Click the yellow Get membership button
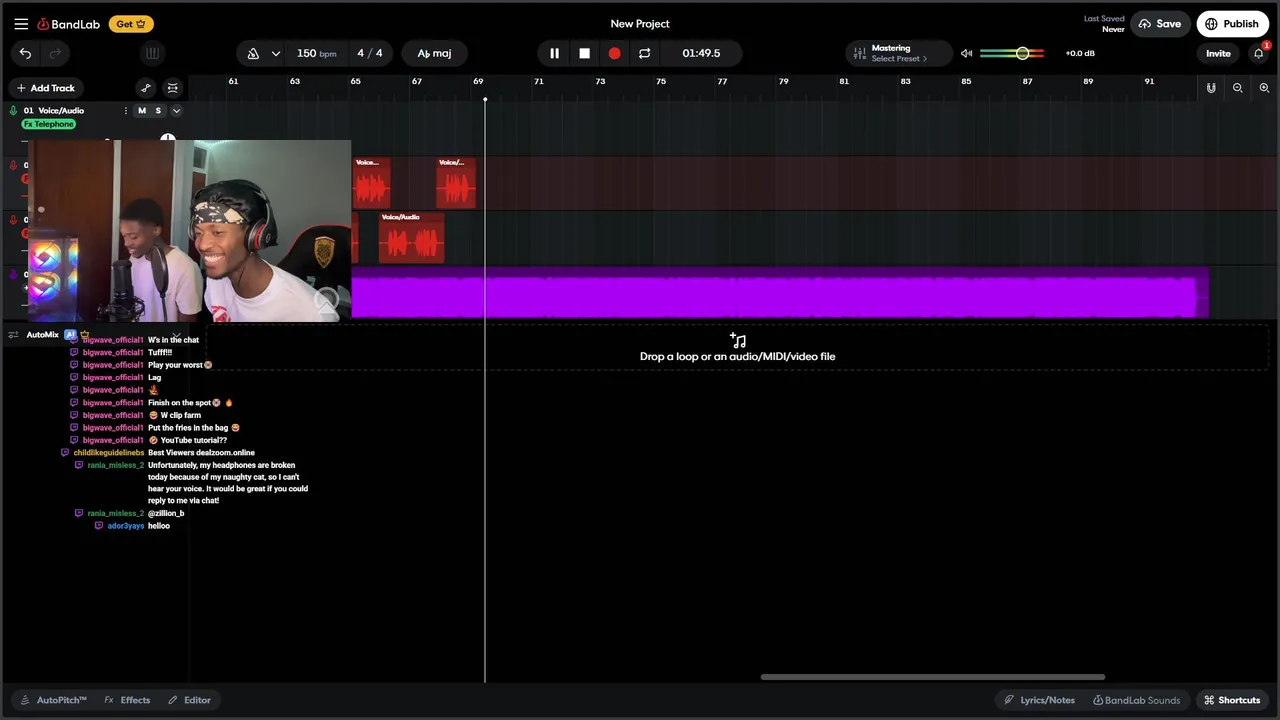Viewport: 1280px width, 720px height. (x=131, y=24)
